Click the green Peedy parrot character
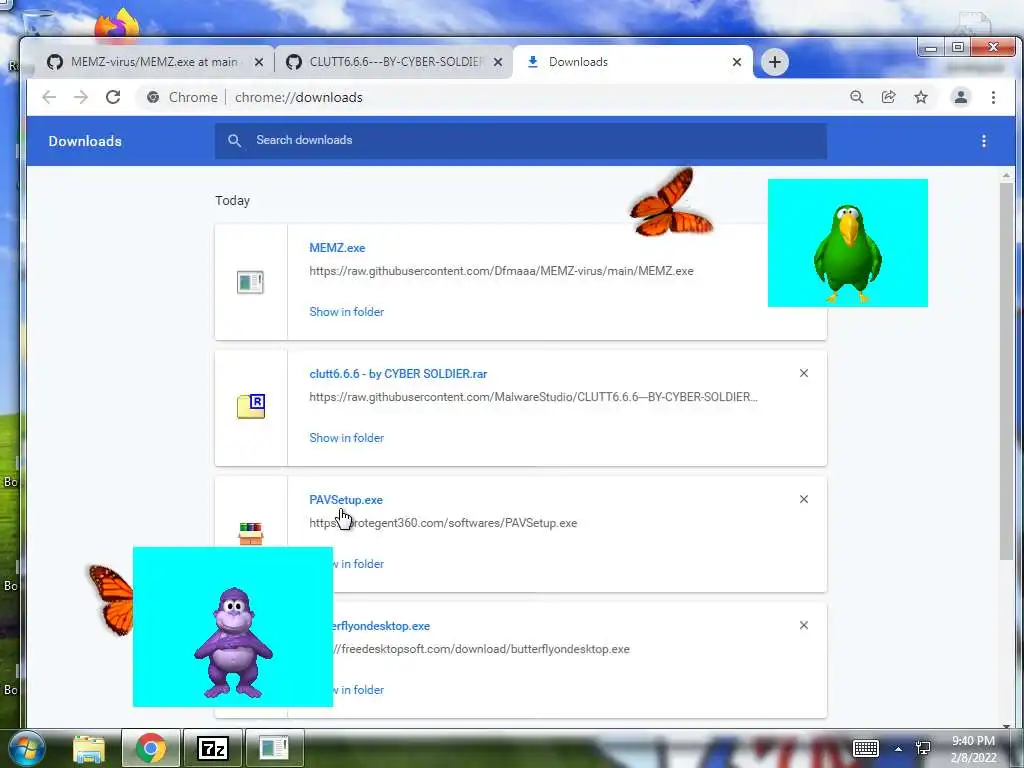Image resolution: width=1024 pixels, height=768 pixels. 847,253
